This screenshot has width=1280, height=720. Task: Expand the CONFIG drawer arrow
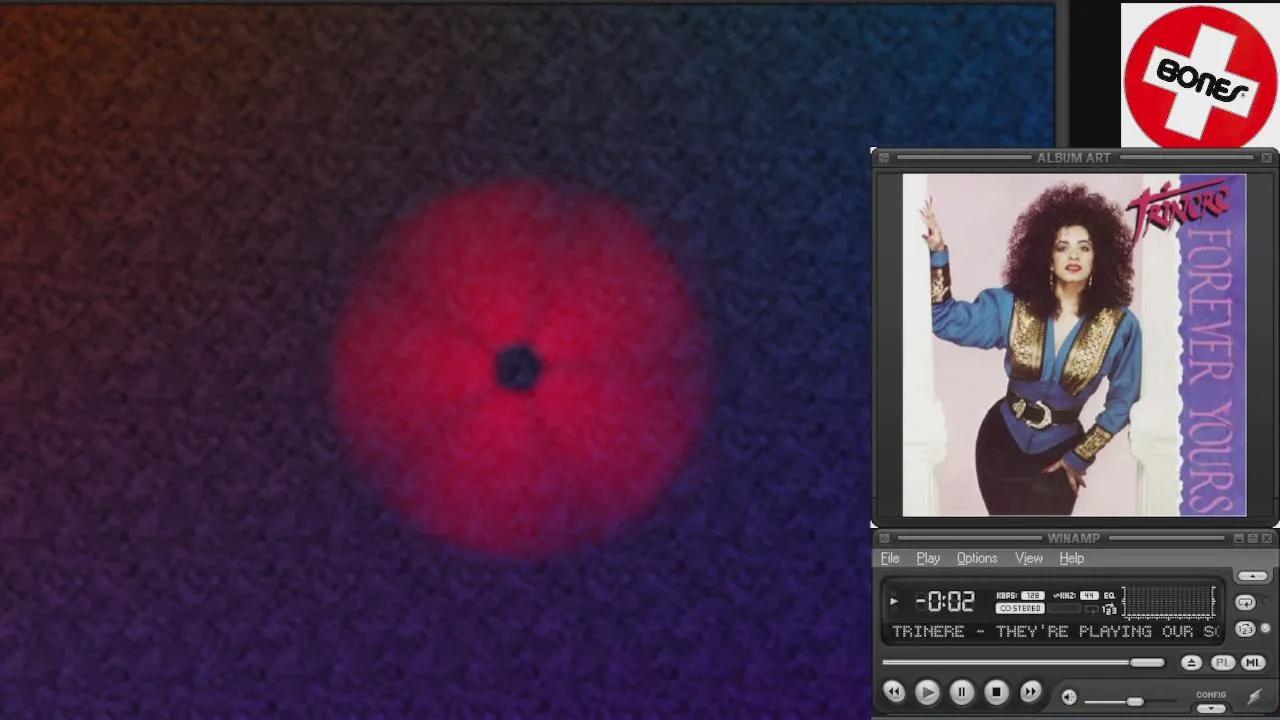pyautogui.click(x=1211, y=708)
